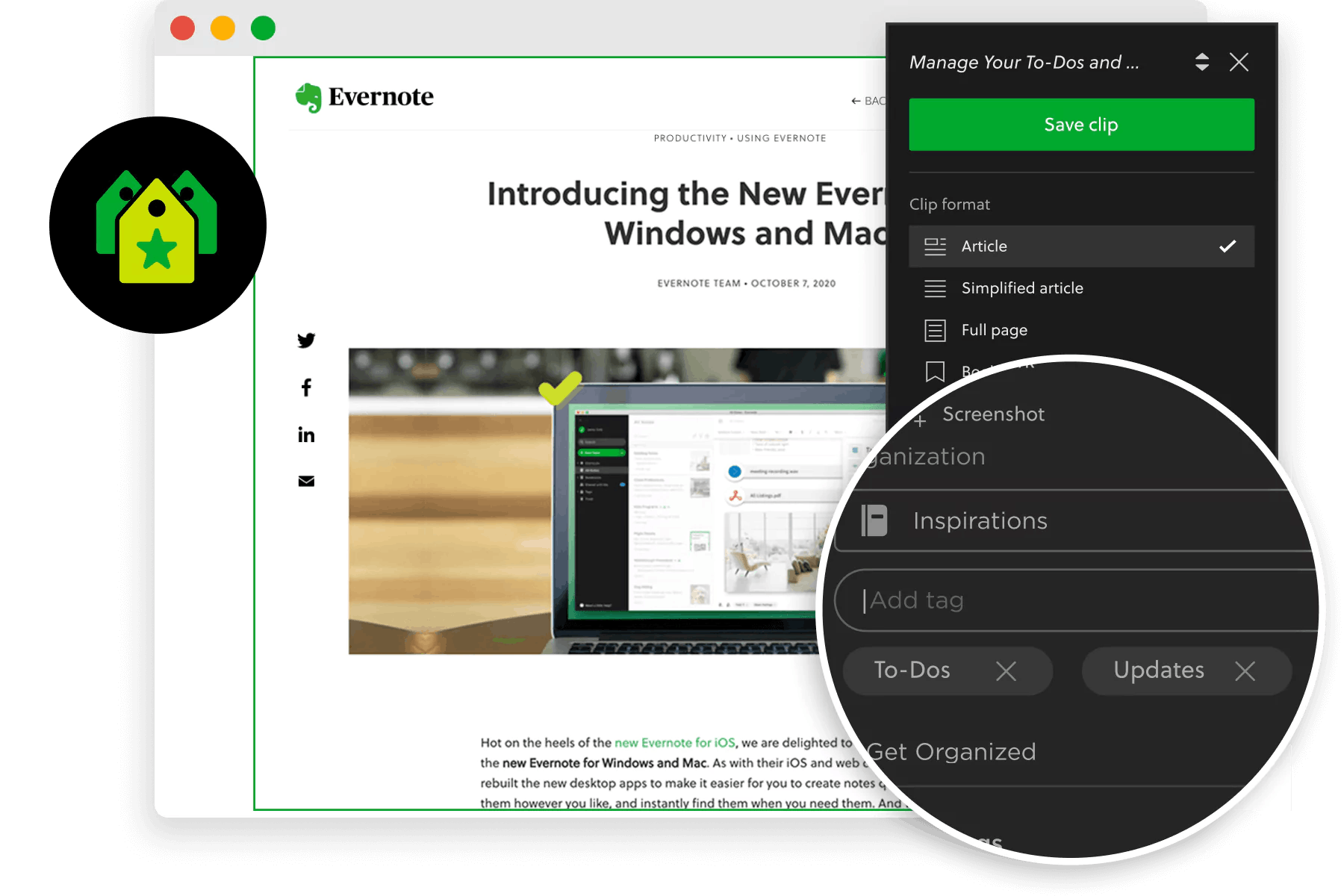This screenshot has height=896, width=1344.
Task: Click the 'Clip format' label
Action: click(950, 205)
